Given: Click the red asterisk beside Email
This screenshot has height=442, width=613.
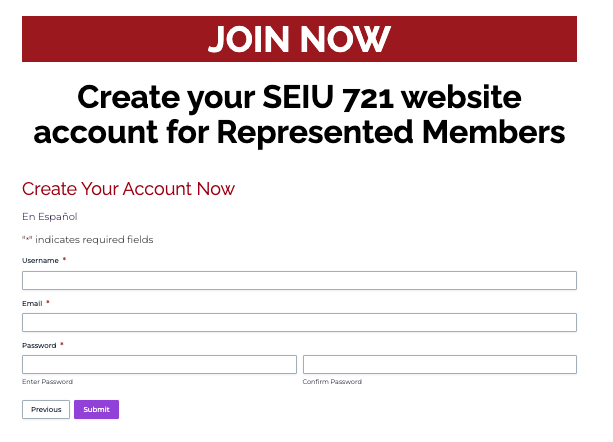Looking at the screenshot, I should click(x=48, y=301).
